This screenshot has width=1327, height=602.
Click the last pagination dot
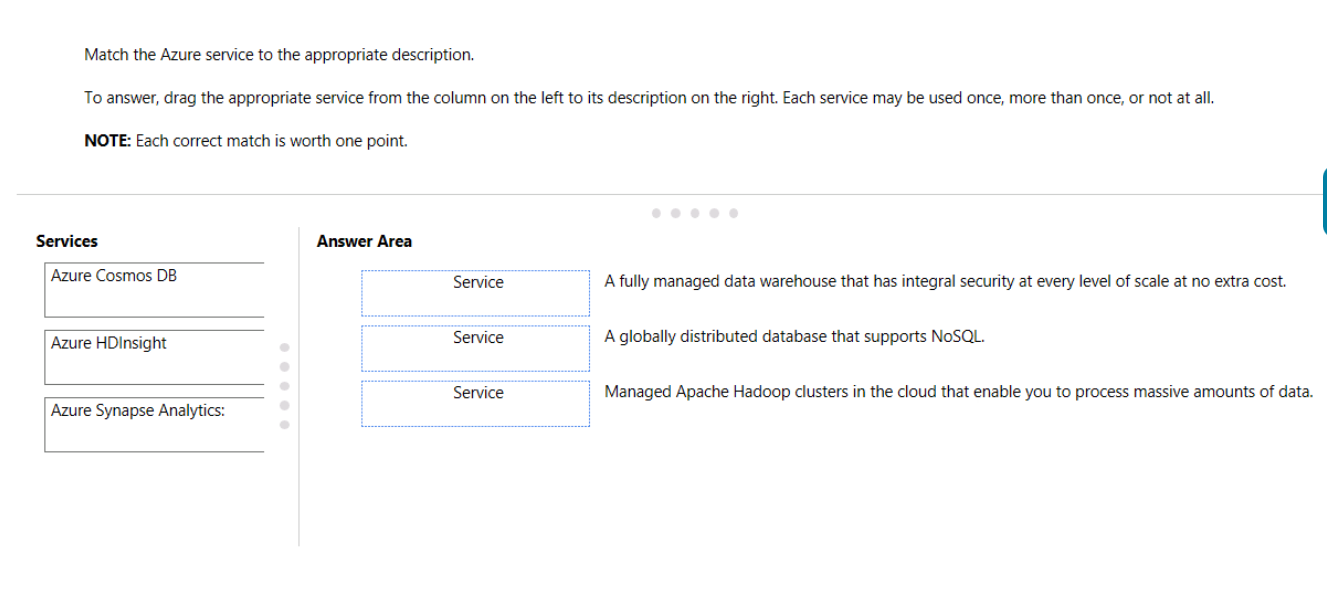click(732, 212)
